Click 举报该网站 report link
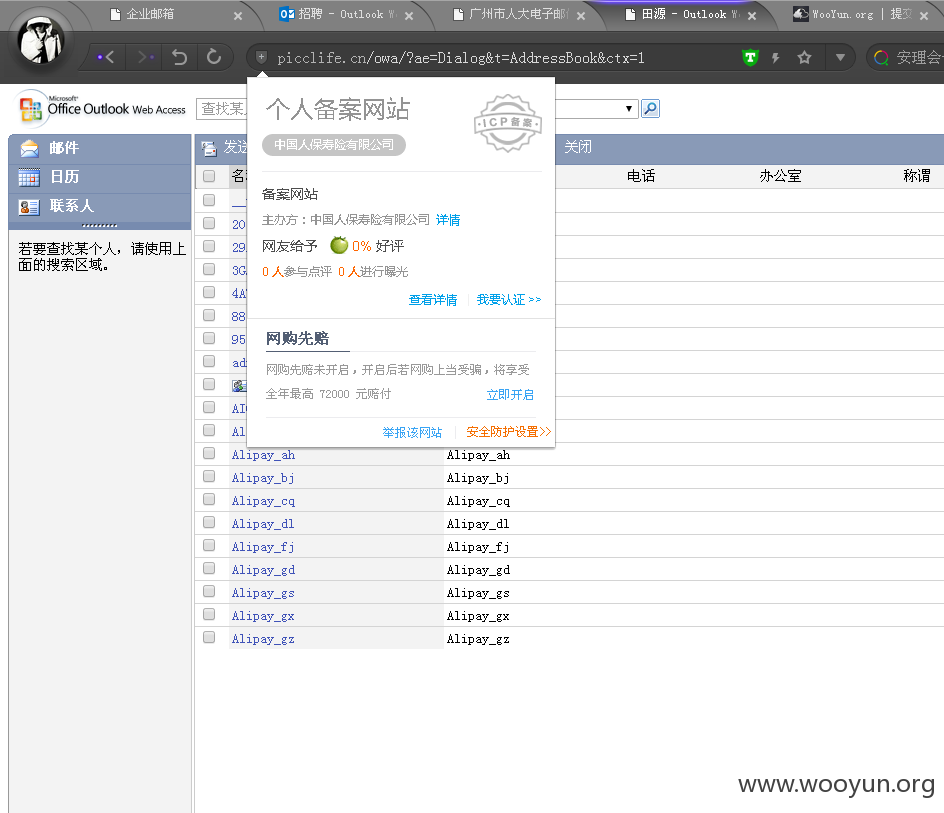This screenshot has width=944, height=813. click(412, 432)
